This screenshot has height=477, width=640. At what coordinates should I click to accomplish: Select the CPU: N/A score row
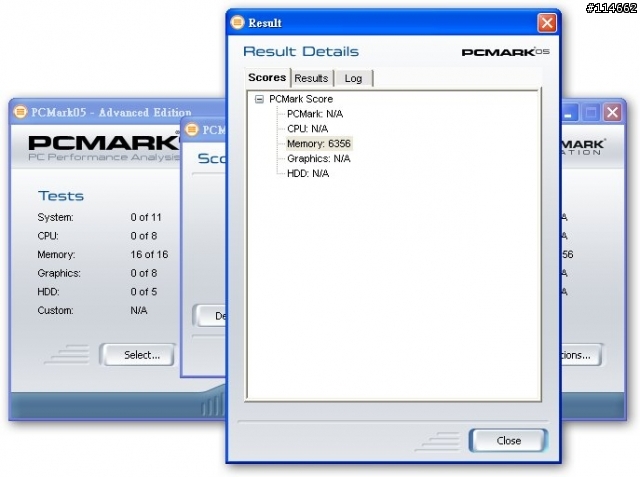point(307,129)
